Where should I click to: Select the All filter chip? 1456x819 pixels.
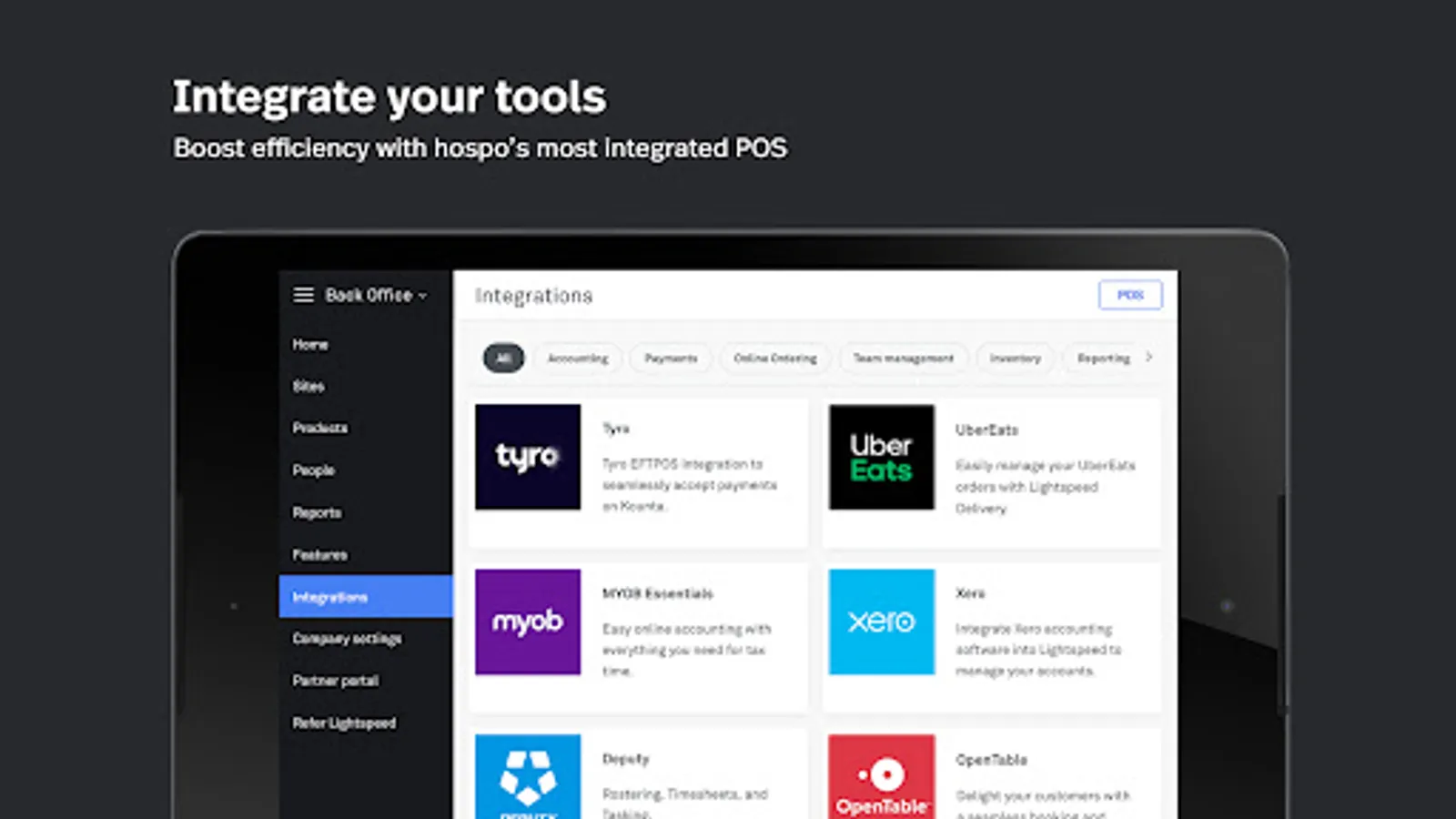tap(503, 358)
